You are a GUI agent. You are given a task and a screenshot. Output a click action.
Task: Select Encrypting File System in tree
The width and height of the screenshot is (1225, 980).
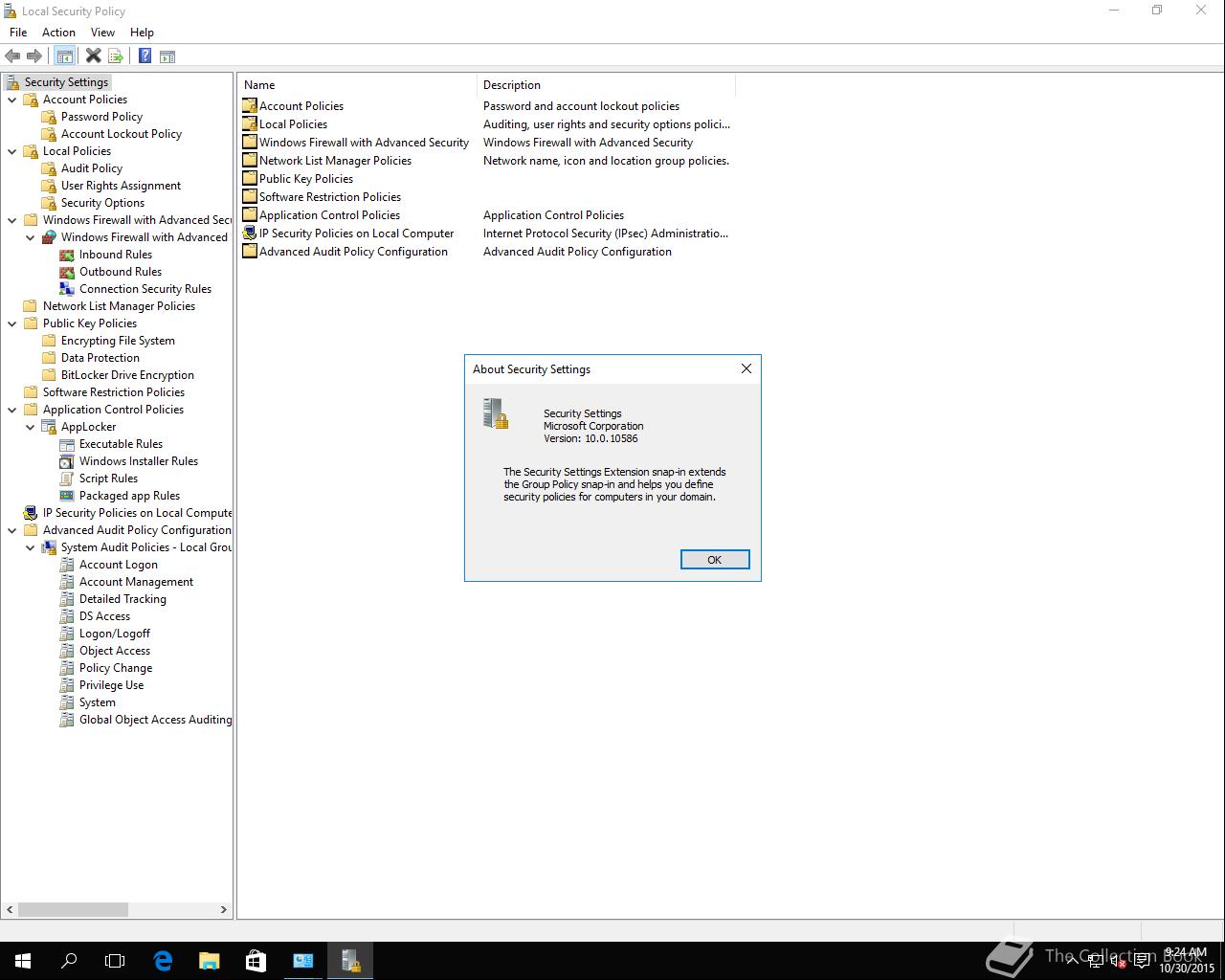pos(118,341)
